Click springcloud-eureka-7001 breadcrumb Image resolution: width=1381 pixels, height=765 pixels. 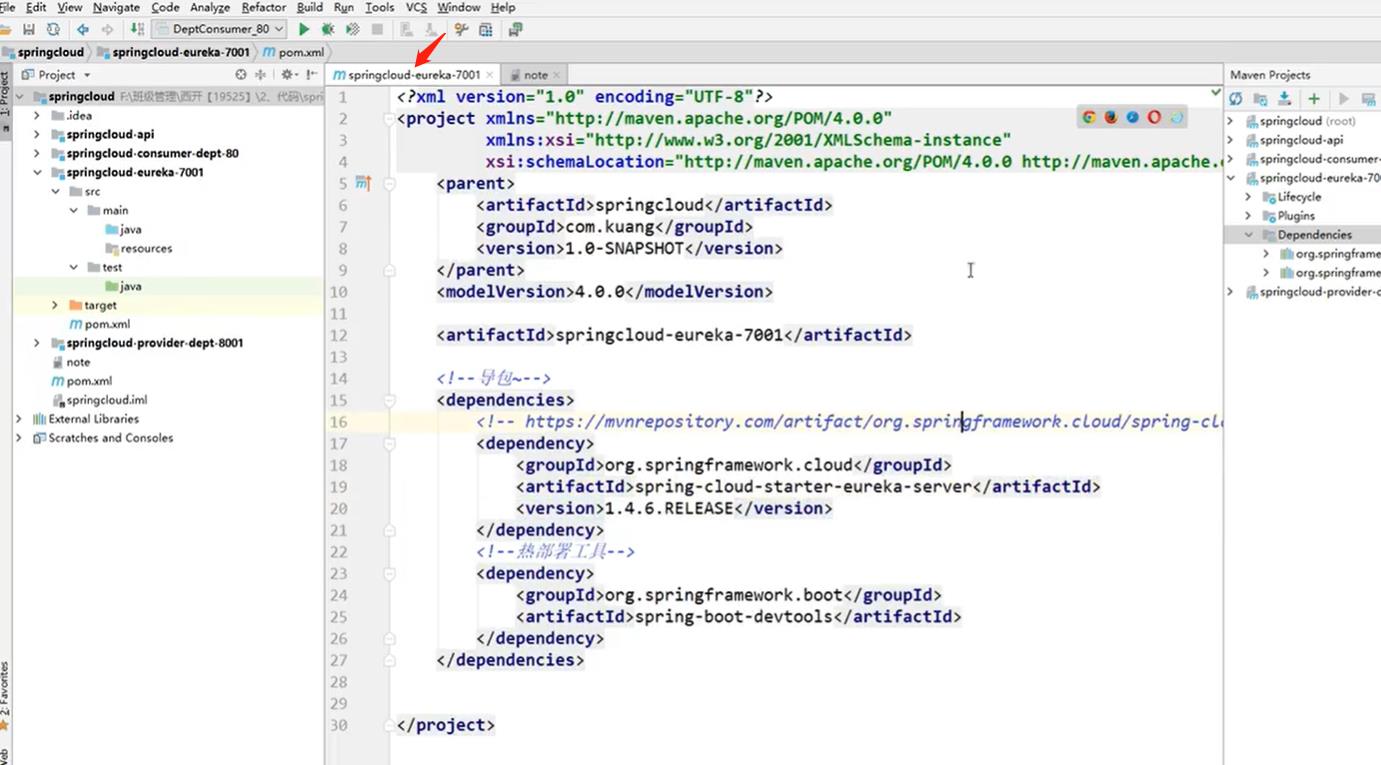pyautogui.click(x=173, y=52)
